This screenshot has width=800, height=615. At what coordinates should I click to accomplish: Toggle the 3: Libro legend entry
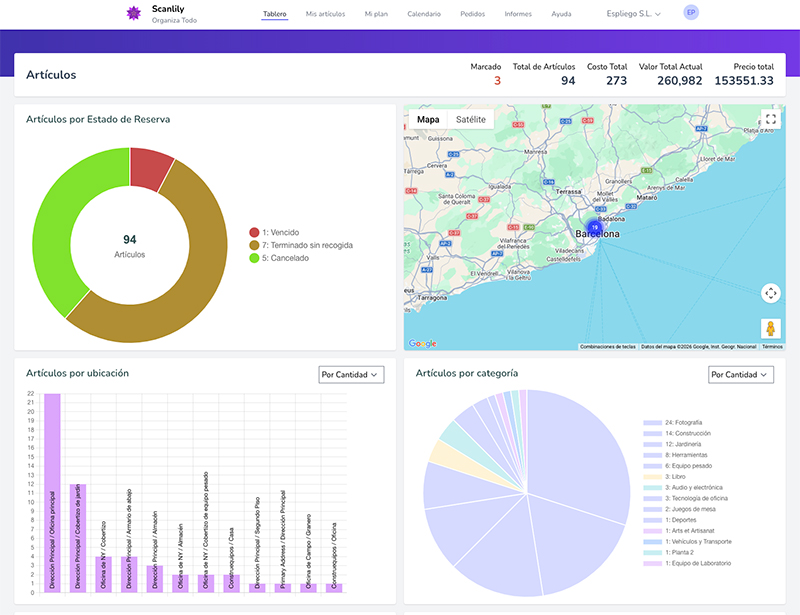(x=664, y=476)
